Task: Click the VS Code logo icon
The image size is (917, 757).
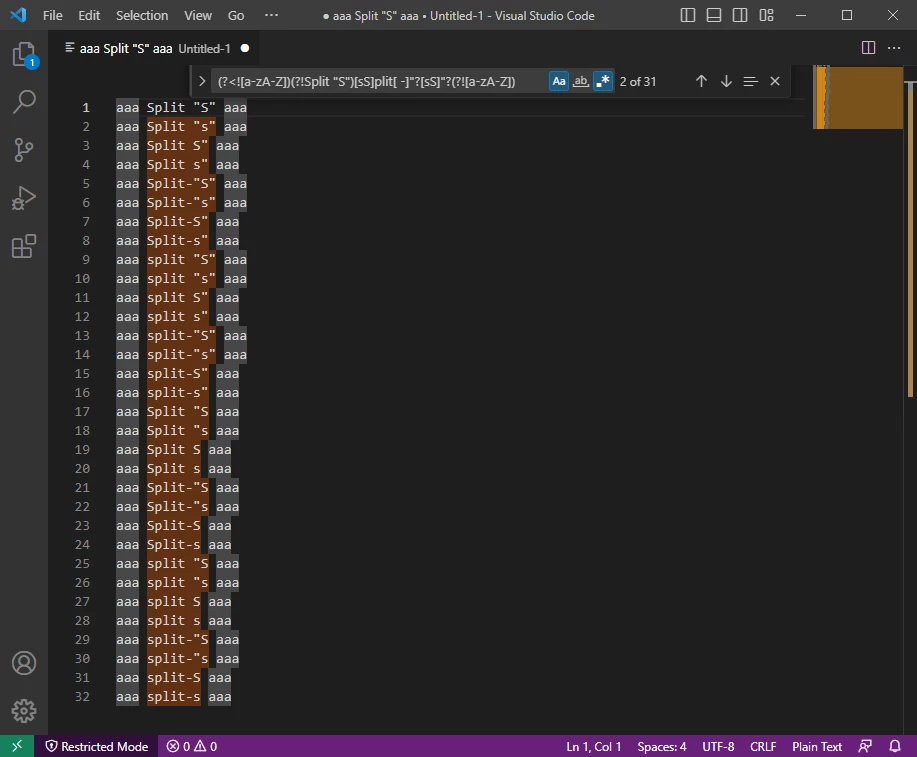Action: (x=18, y=15)
